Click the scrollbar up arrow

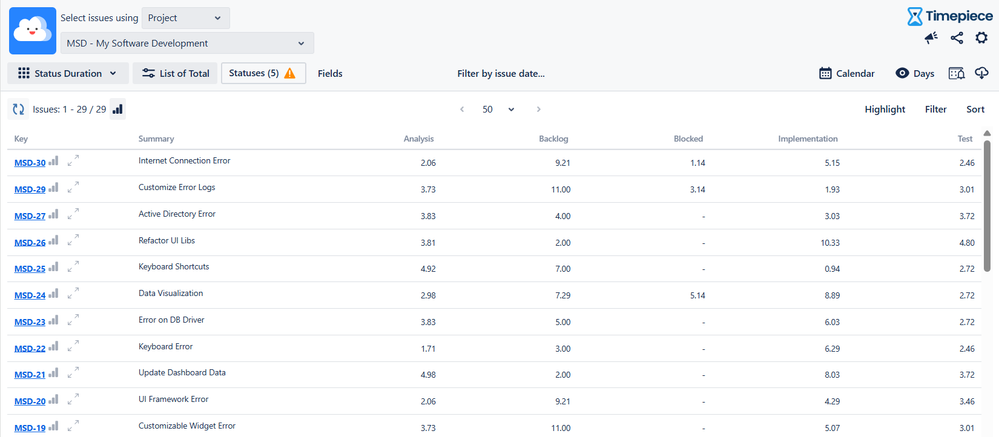tap(988, 133)
